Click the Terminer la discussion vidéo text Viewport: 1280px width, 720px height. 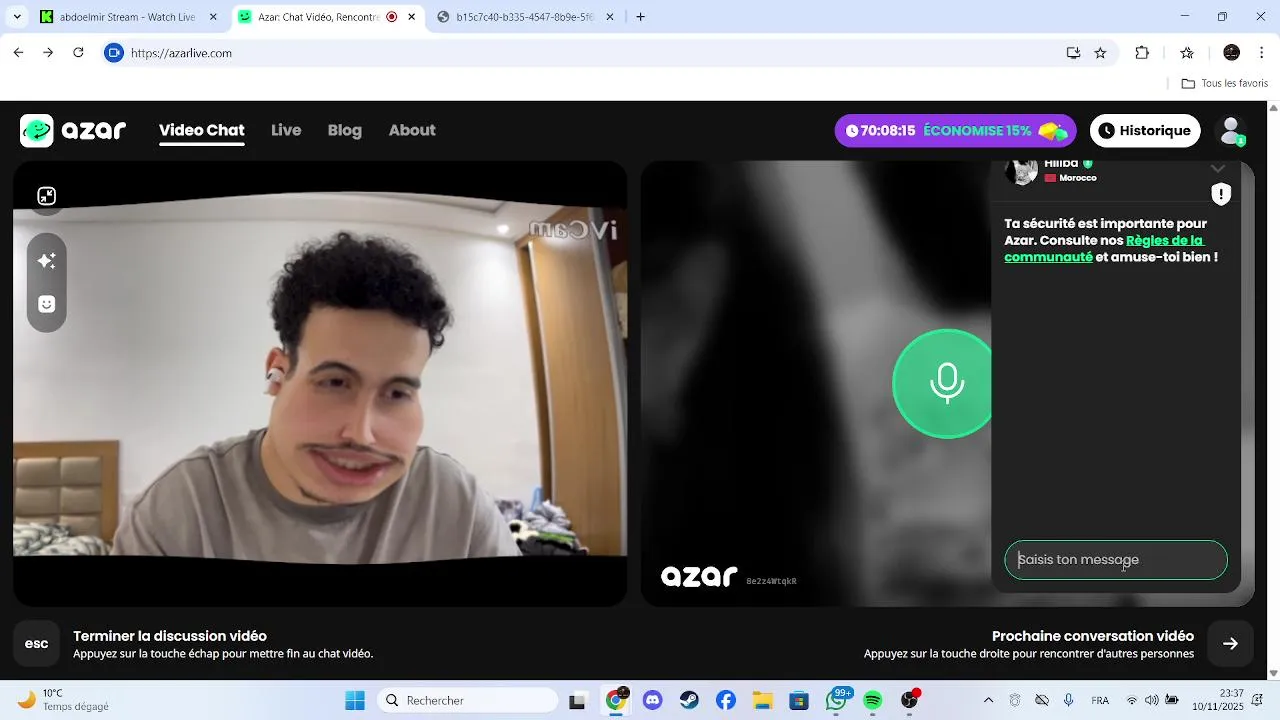(x=170, y=636)
